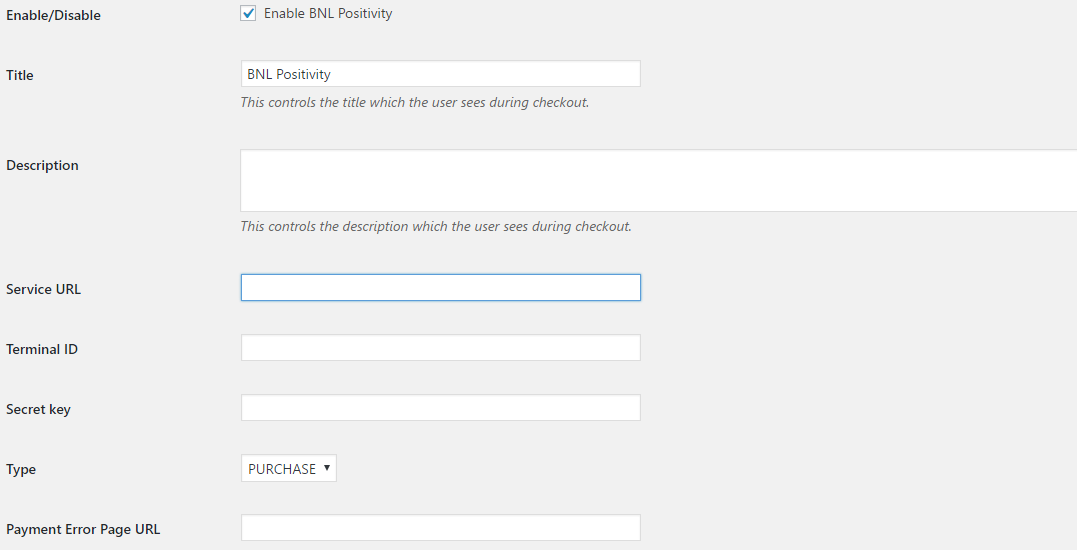1077x550 pixels.
Task: Click the arrow on the PURCHASE dropdown
Action: point(327,468)
